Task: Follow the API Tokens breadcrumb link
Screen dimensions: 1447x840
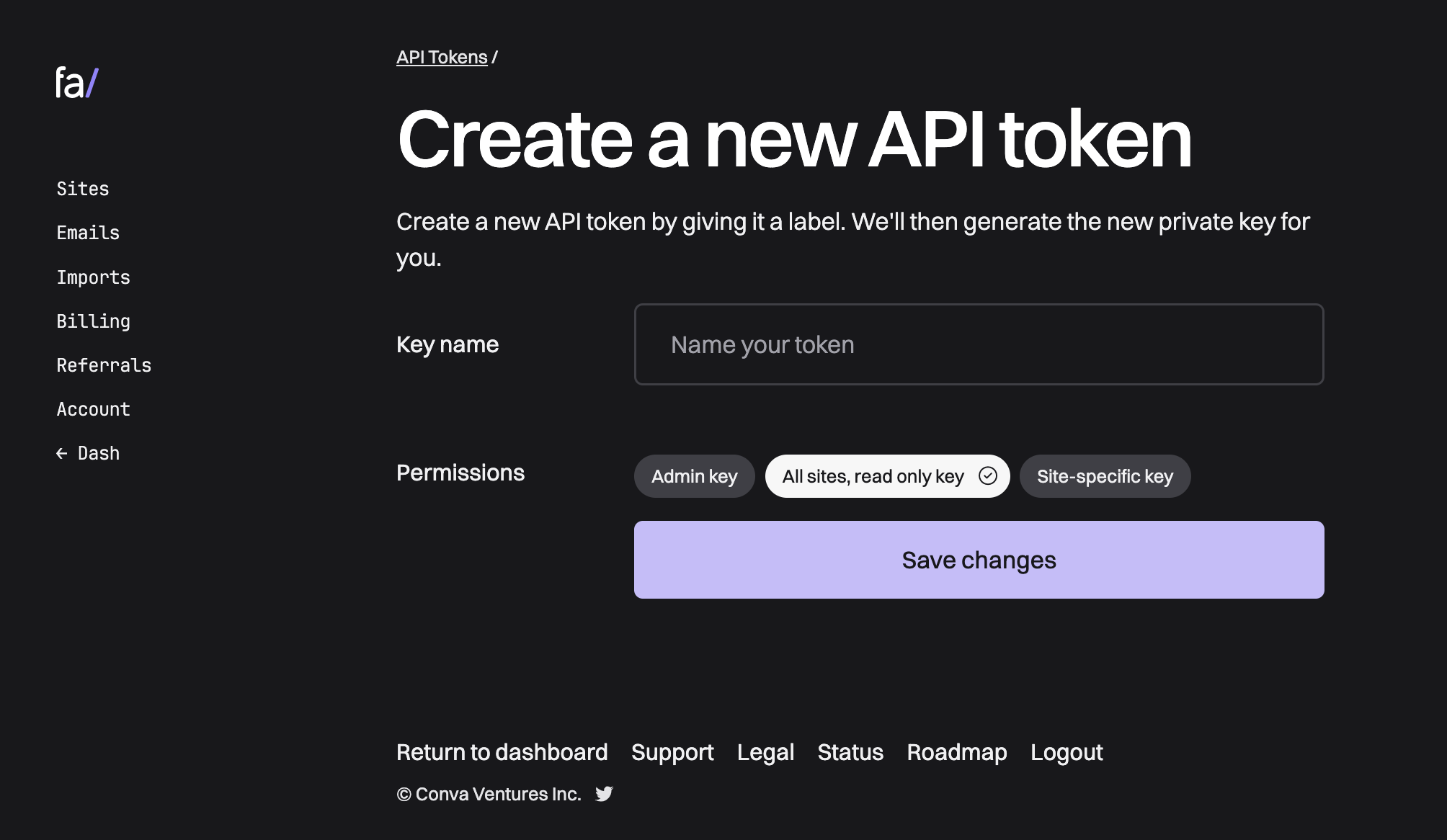Action: (x=442, y=57)
